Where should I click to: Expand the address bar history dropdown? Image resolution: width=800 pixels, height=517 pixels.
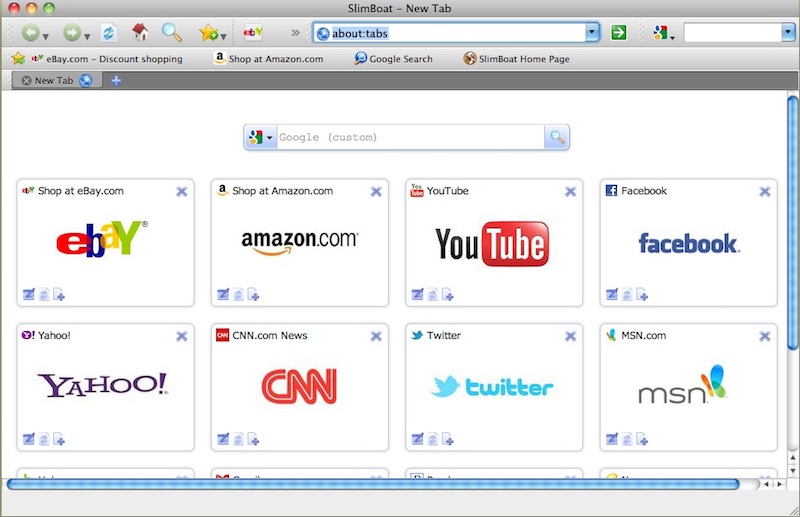tap(592, 33)
